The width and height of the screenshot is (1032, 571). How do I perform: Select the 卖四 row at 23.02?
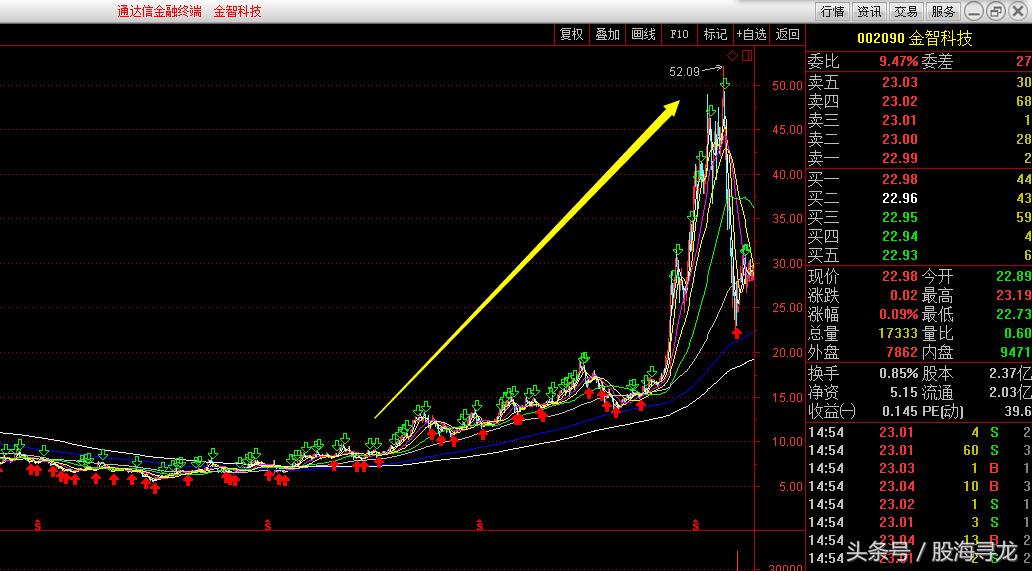pos(919,101)
